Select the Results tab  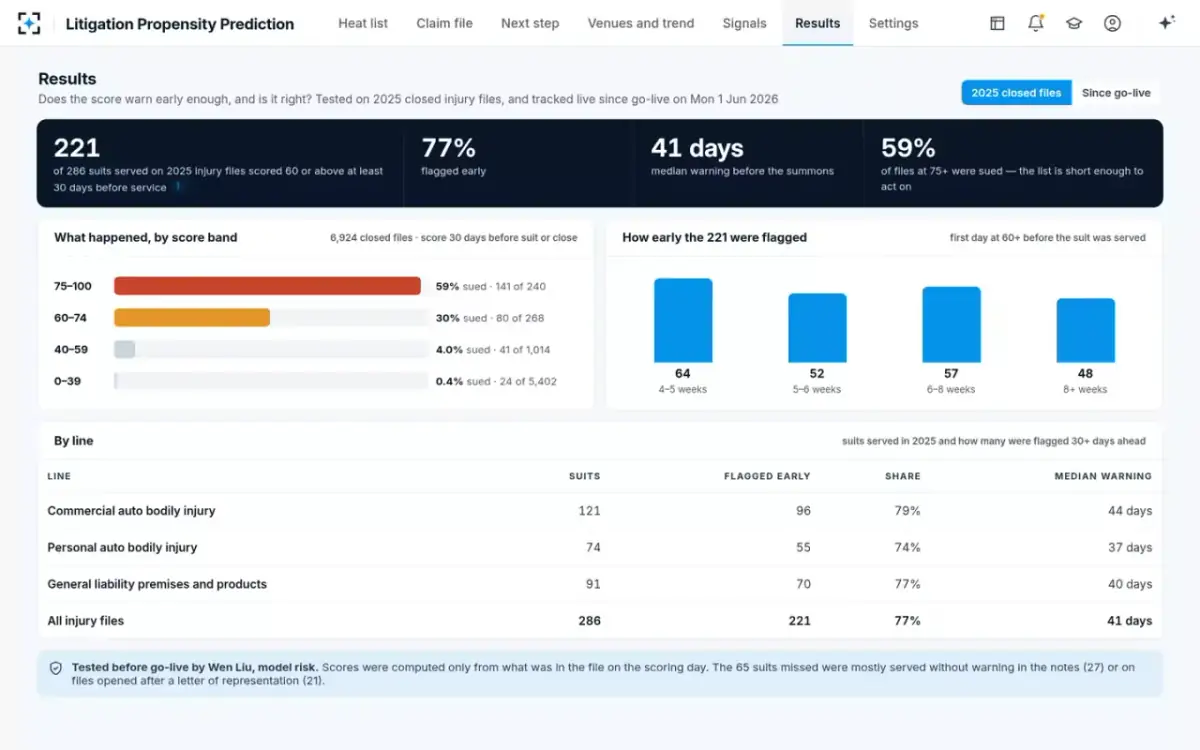coord(818,23)
